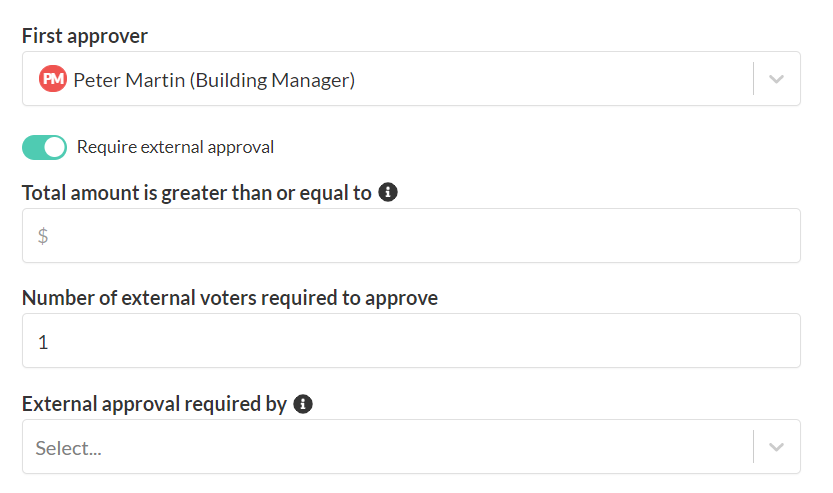Click divider line beside First approver chevron
Viewport: 833px width, 493px height.
pyautogui.click(x=753, y=79)
